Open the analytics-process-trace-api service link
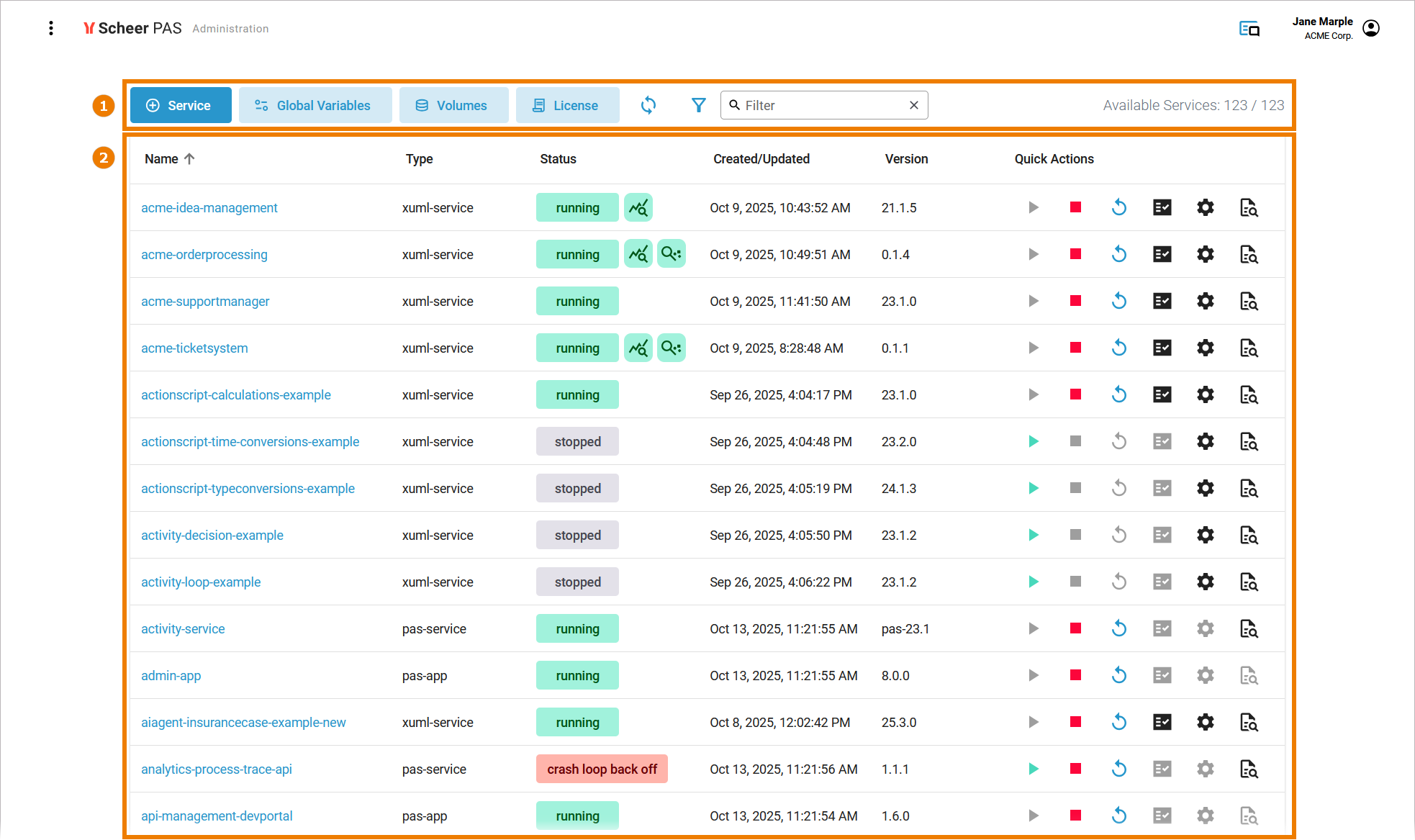Viewport: 1415px width, 840px height. coord(216,769)
